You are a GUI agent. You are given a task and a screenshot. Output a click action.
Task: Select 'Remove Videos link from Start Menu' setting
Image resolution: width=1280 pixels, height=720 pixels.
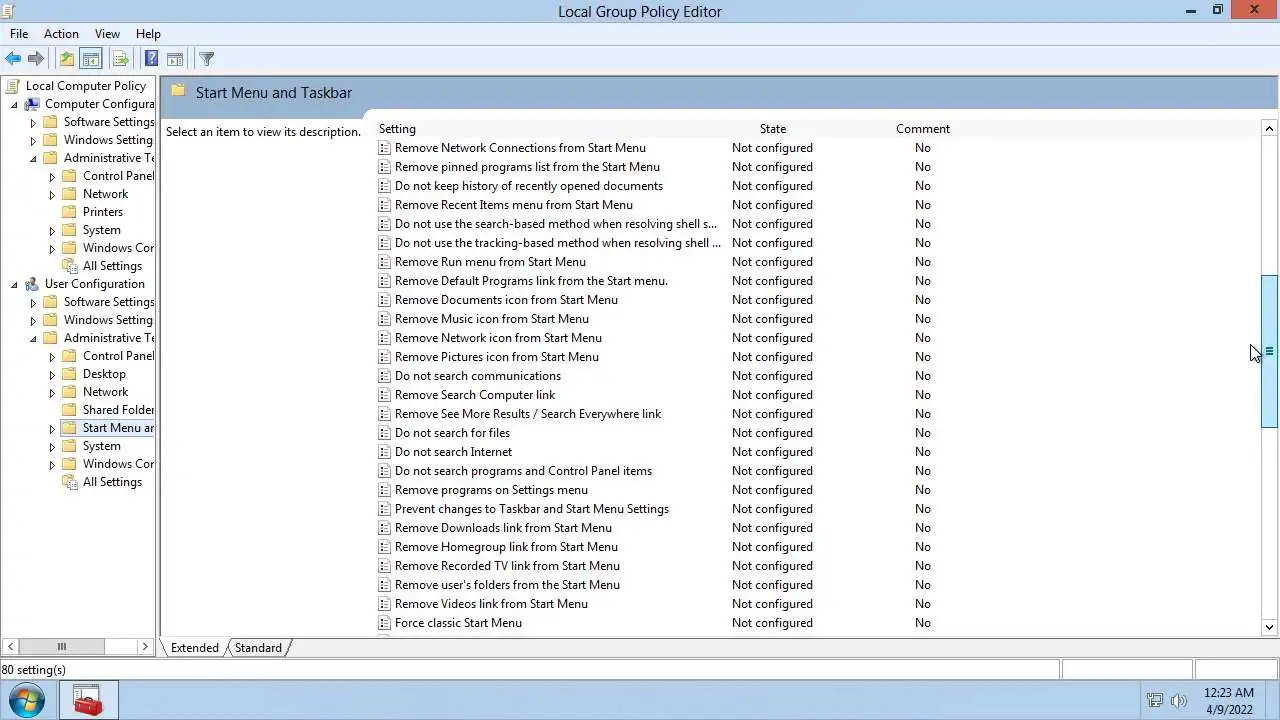pyautogui.click(x=491, y=604)
